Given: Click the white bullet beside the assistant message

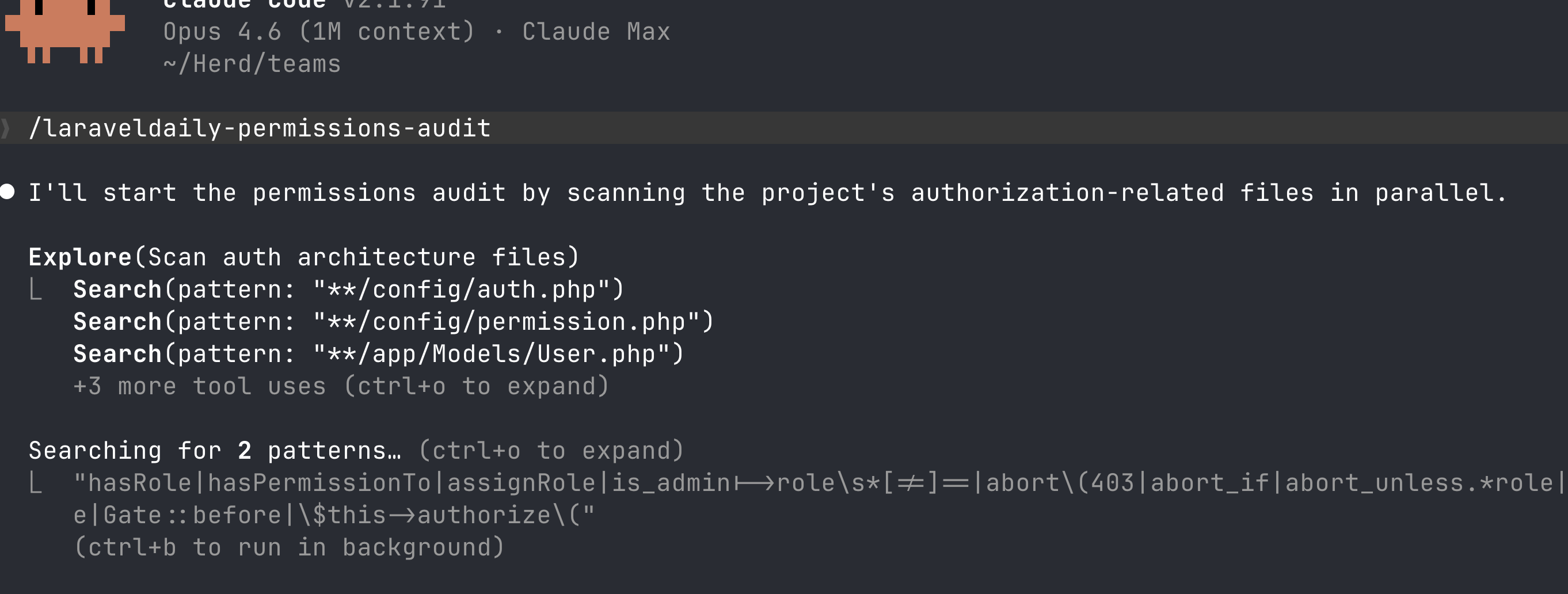Looking at the screenshot, I should click(7, 192).
